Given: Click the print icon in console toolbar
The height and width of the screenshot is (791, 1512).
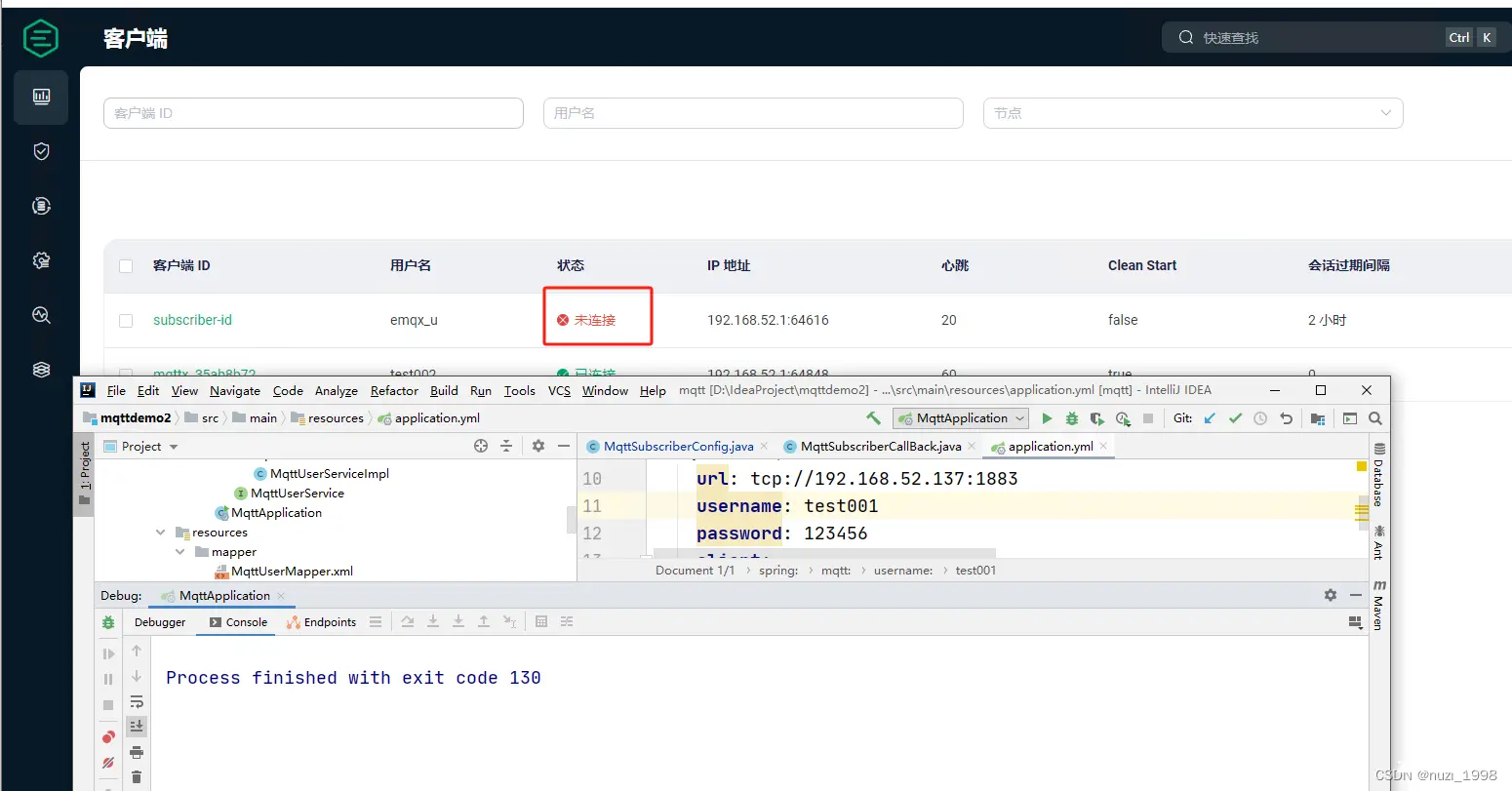Looking at the screenshot, I should coord(137,752).
